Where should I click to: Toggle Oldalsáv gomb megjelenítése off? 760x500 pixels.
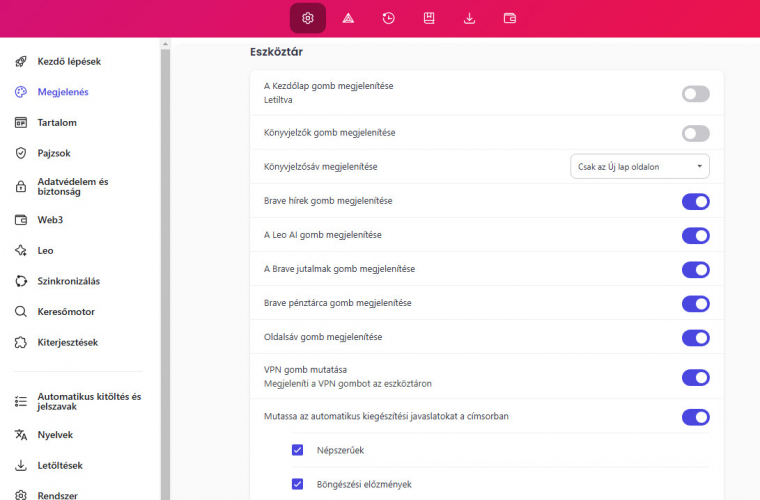(696, 338)
